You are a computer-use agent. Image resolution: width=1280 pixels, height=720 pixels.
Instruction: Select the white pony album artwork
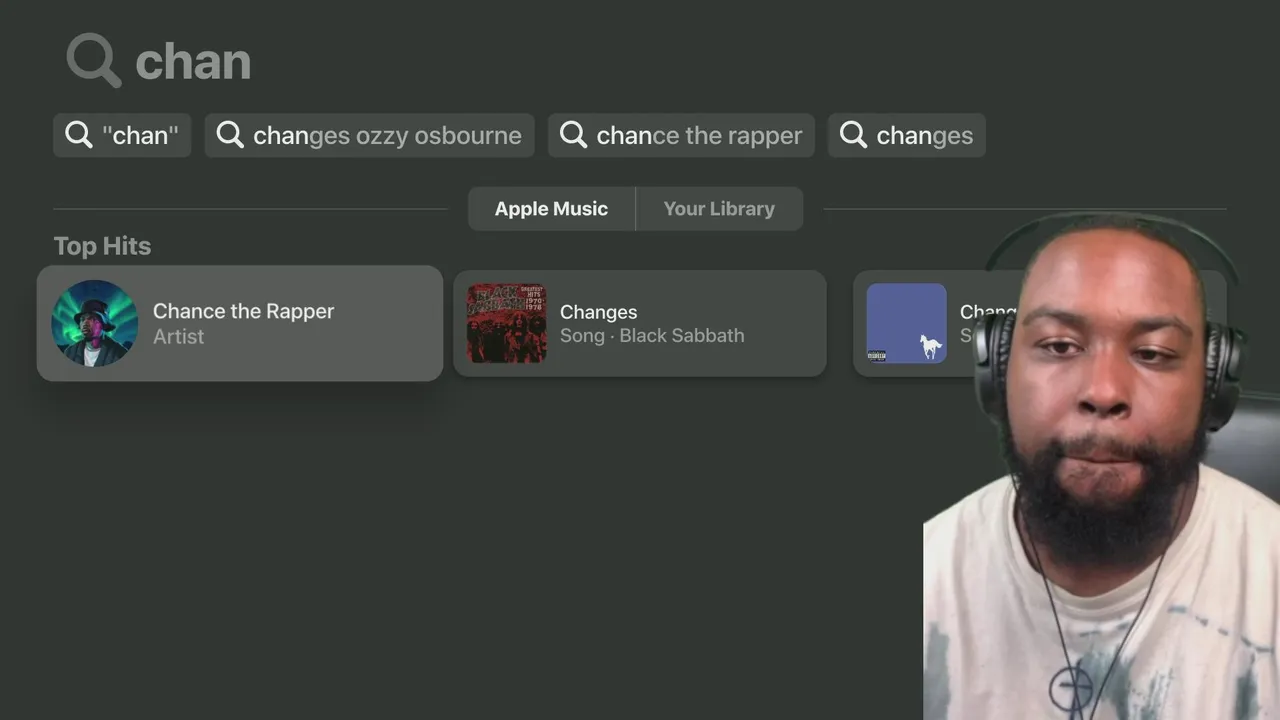point(906,323)
